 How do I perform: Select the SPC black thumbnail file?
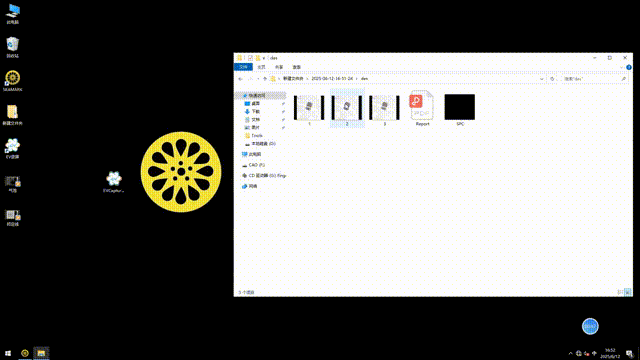460,109
